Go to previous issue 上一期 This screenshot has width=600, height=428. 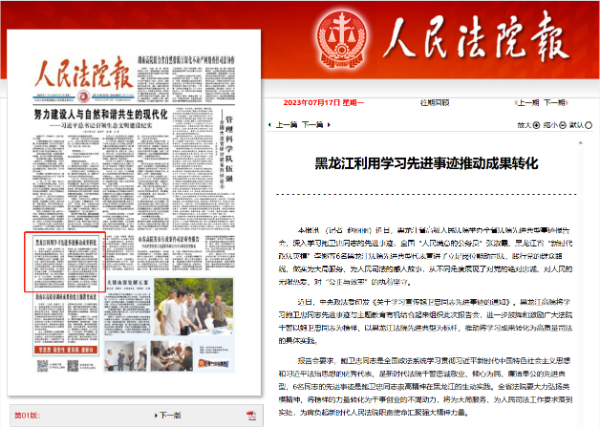(x=529, y=102)
